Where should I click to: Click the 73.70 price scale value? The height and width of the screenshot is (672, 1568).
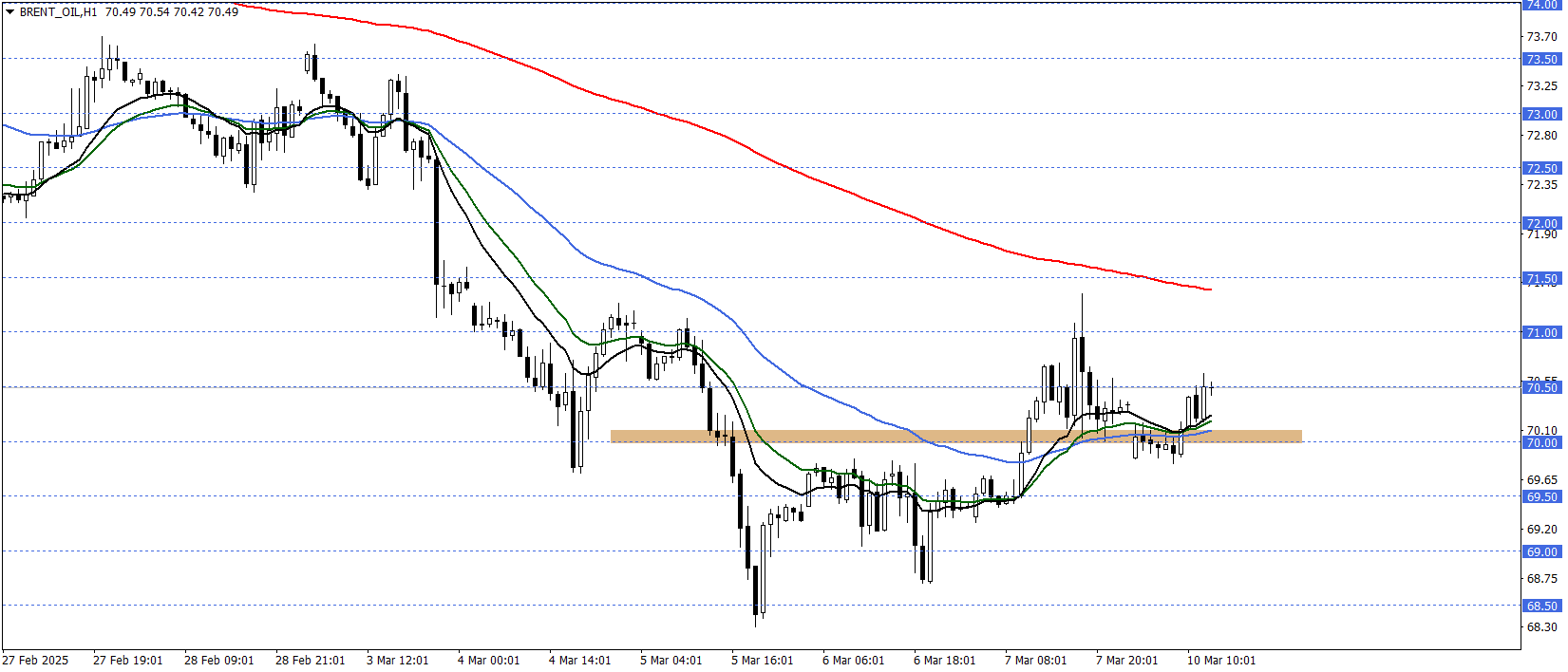tap(1541, 36)
